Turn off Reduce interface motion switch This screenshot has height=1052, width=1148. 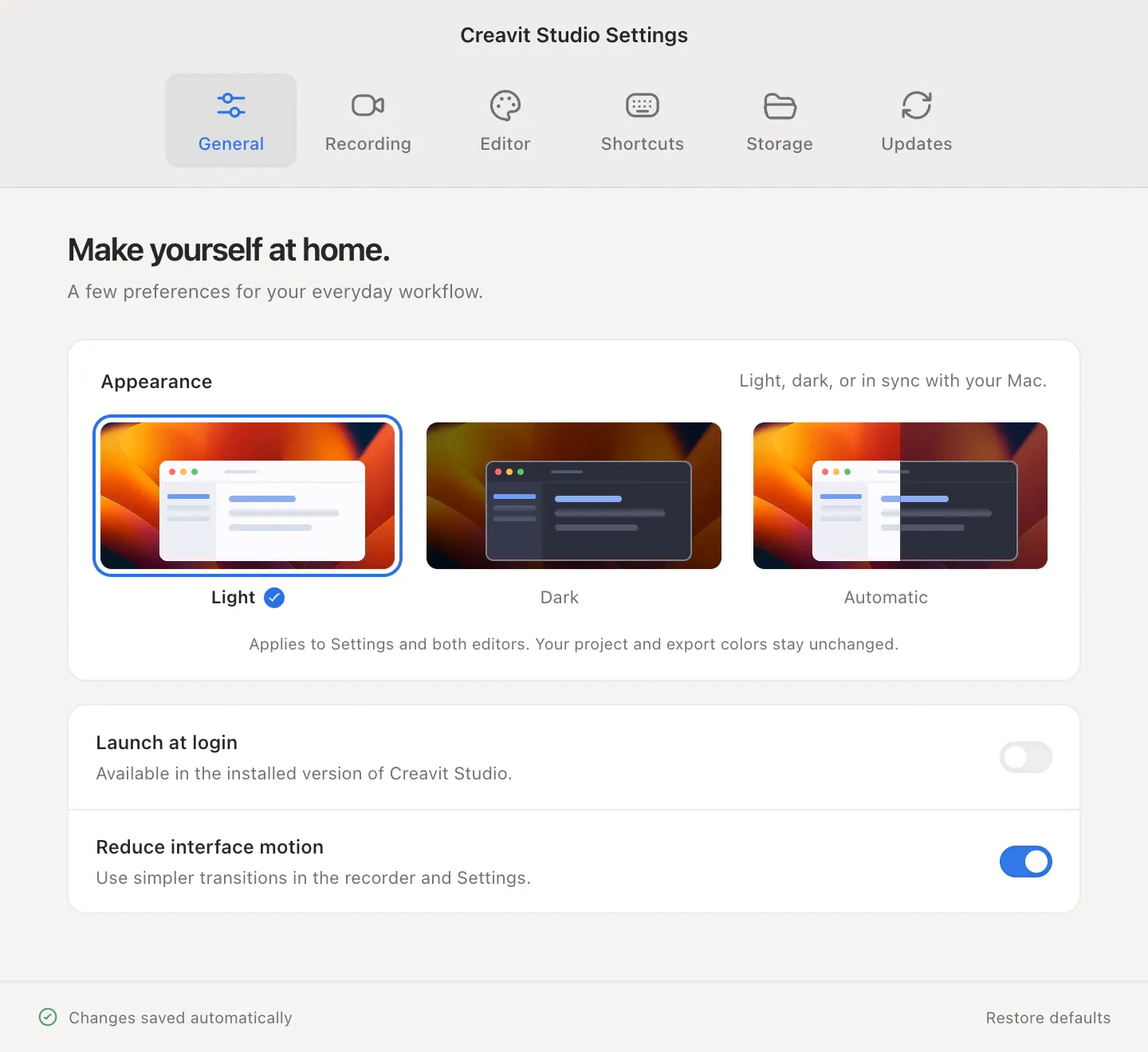click(1026, 862)
